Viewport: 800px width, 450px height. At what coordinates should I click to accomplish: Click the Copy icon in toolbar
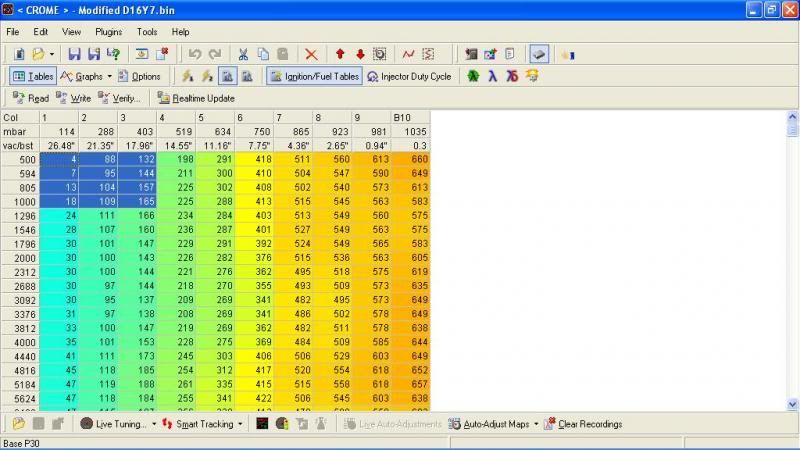click(262, 54)
